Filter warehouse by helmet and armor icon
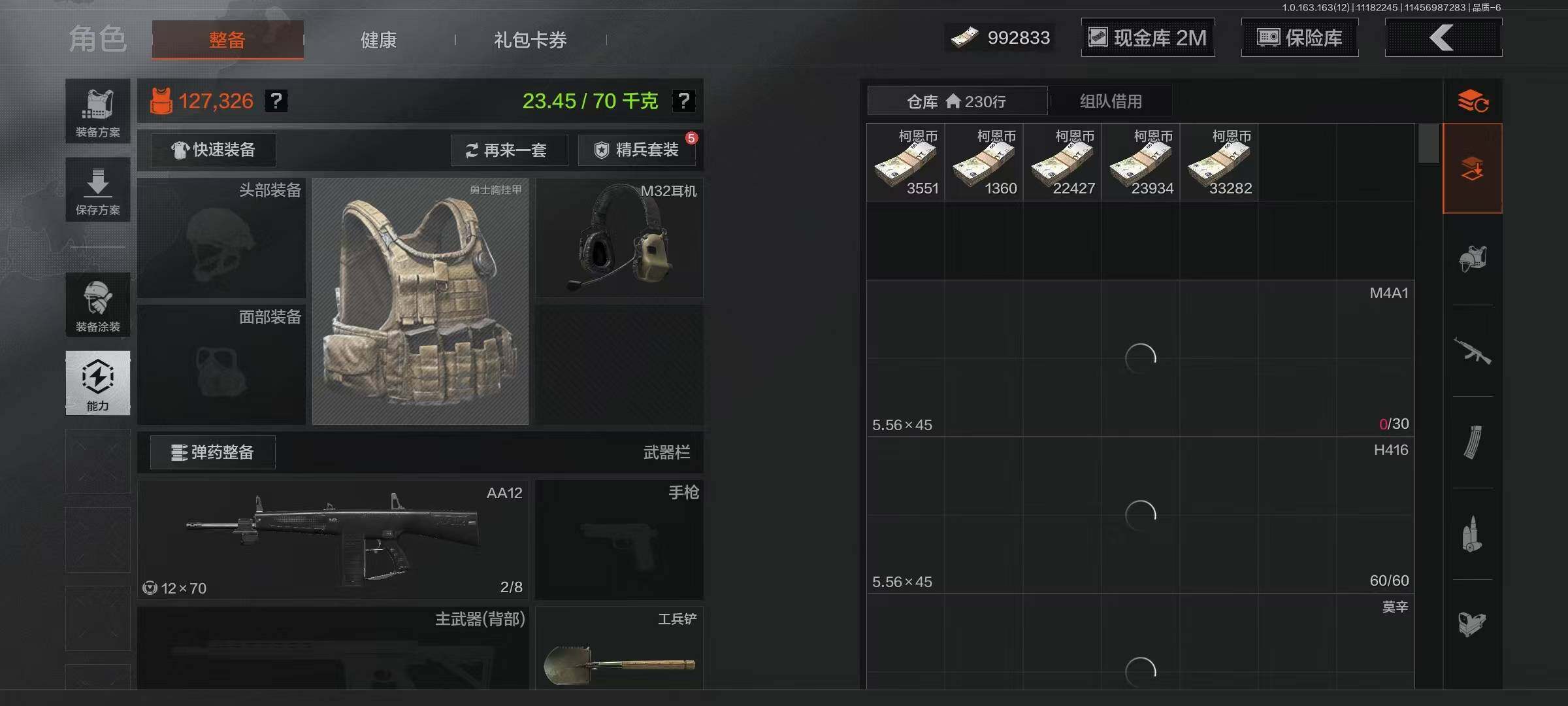The height and width of the screenshot is (706, 1568). (x=1472, y=259)
